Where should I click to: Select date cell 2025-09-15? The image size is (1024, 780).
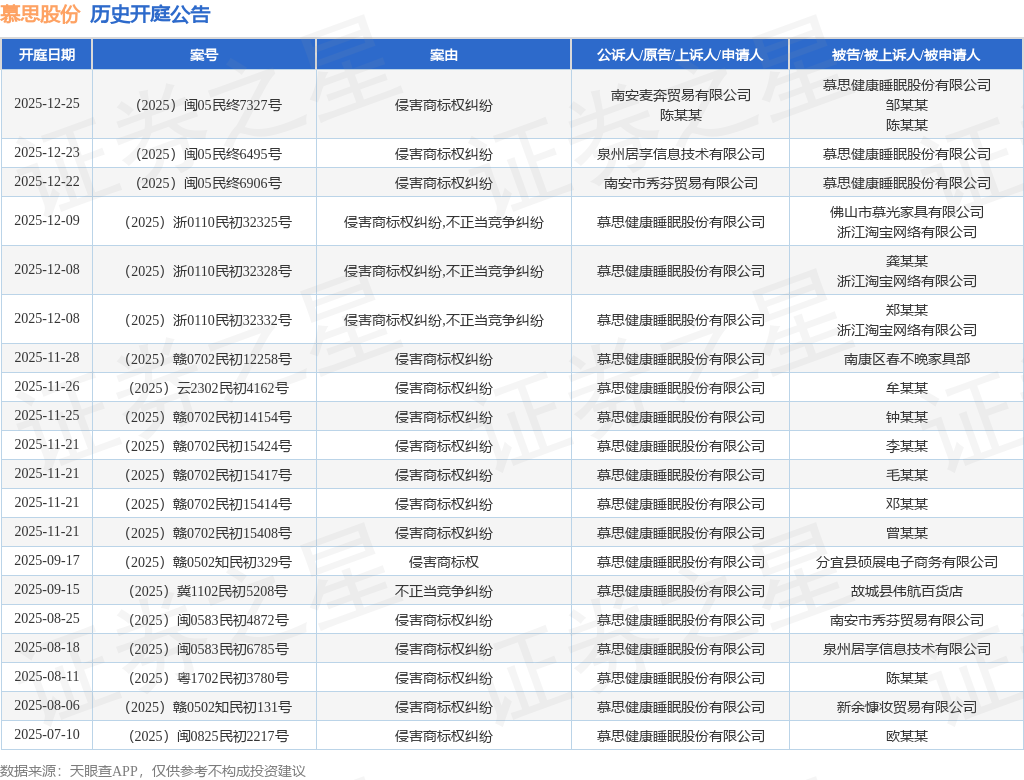tap(47, 589)
